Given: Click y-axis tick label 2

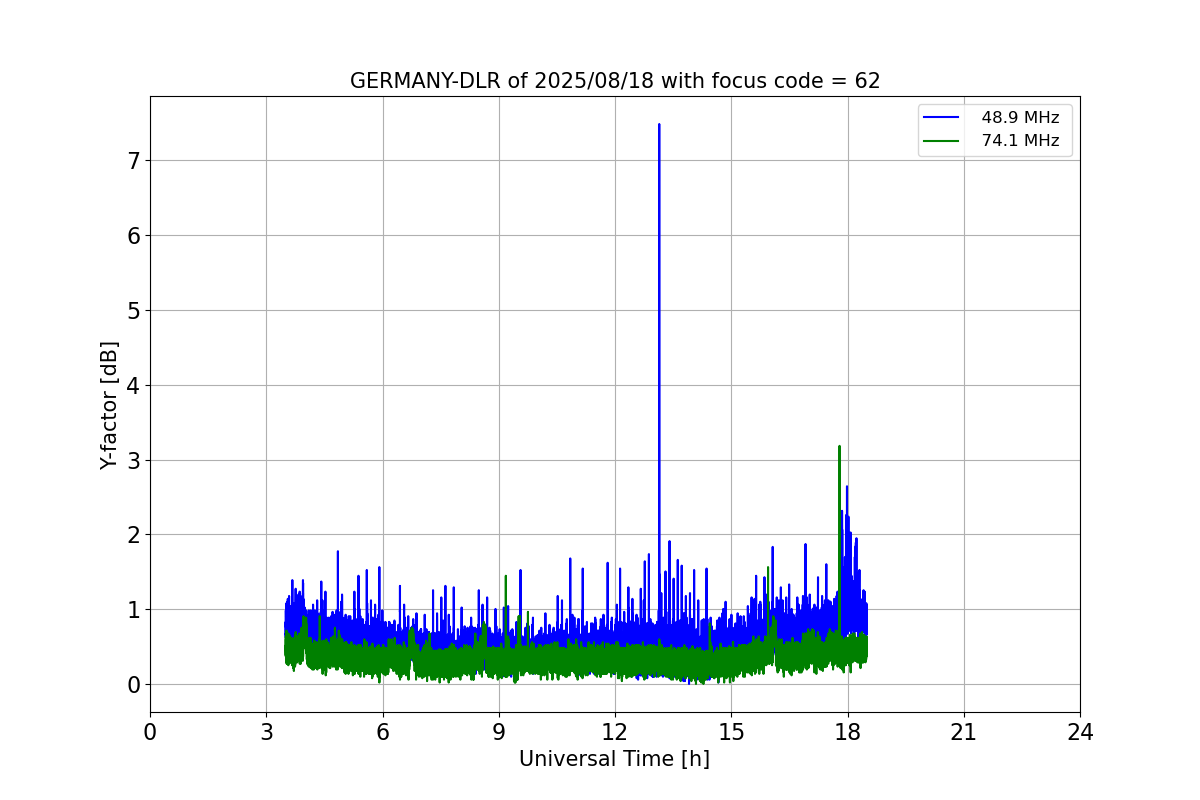Looking at the screenshot, I should (x=134, y=535).
